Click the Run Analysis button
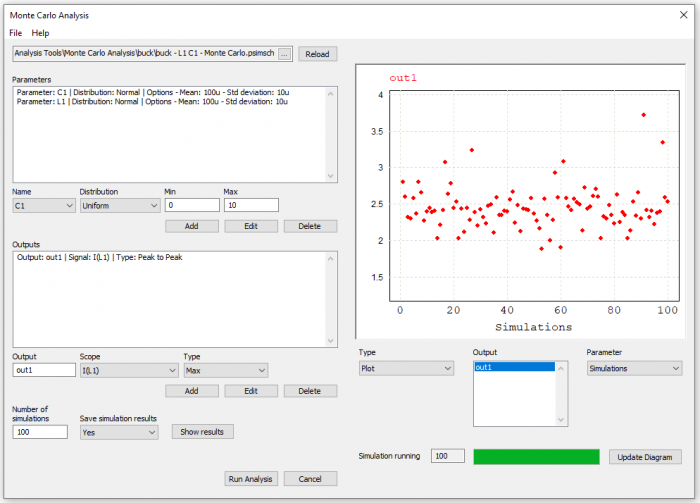This screenshot has width=700, height=503. [x=251, y=479]
